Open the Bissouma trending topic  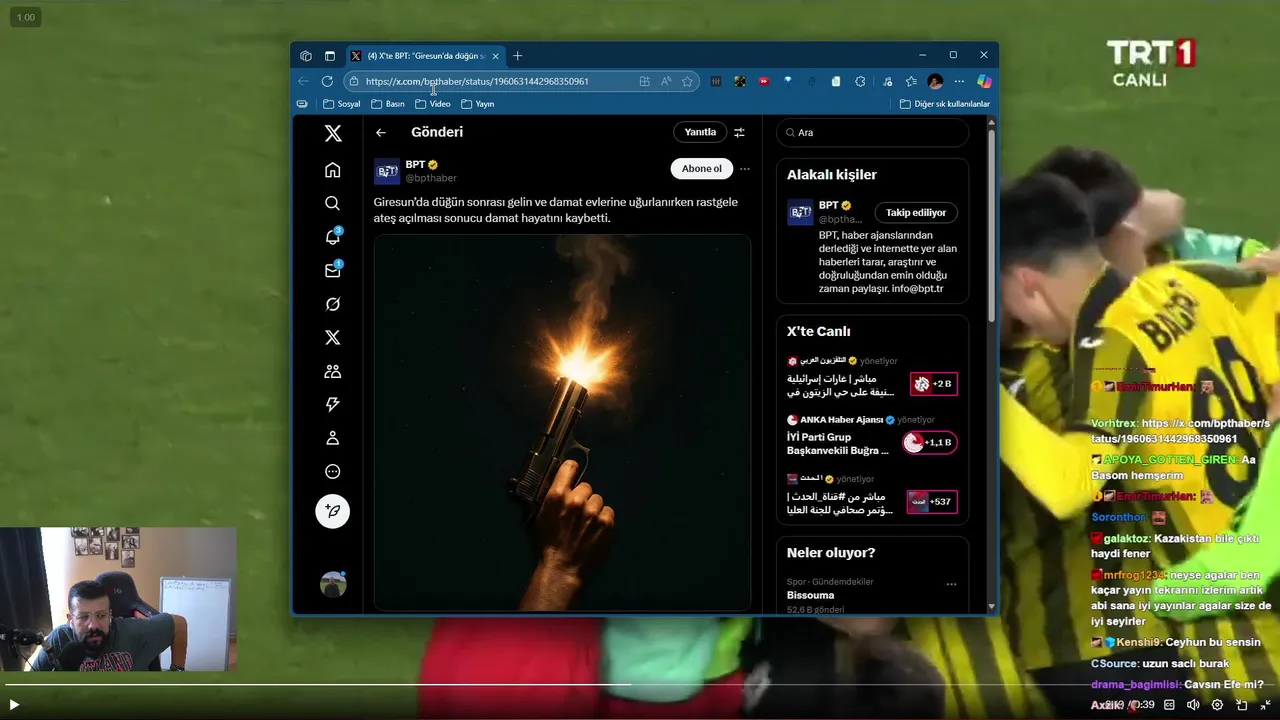(811, 595)
